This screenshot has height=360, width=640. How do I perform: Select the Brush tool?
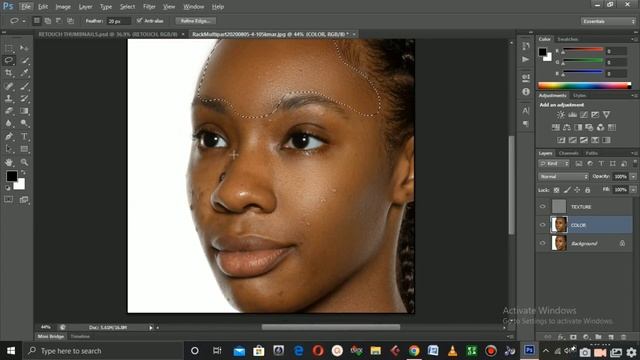tap(24, 86)
